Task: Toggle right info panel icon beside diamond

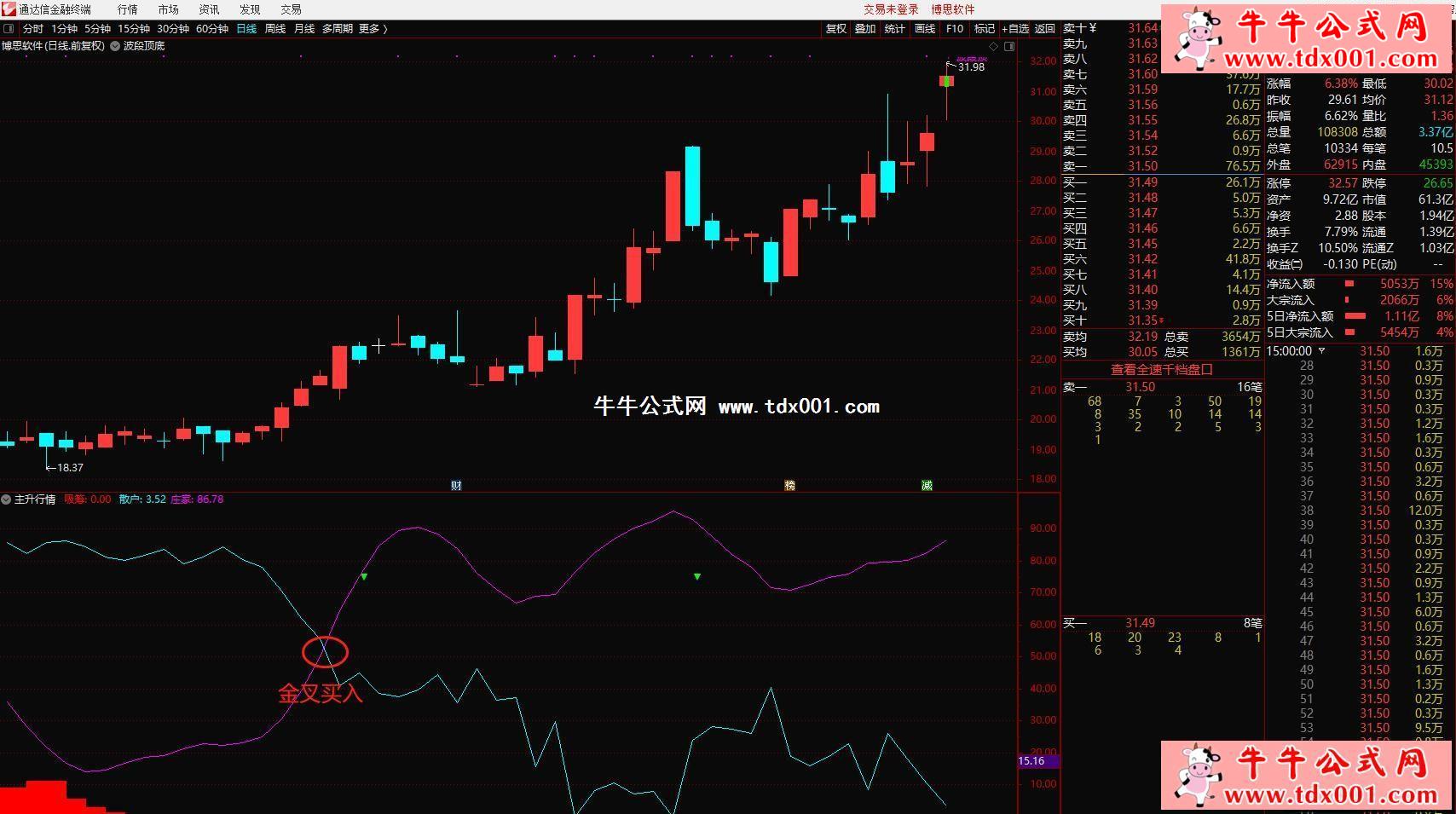Action: (x=1009, y=46)
